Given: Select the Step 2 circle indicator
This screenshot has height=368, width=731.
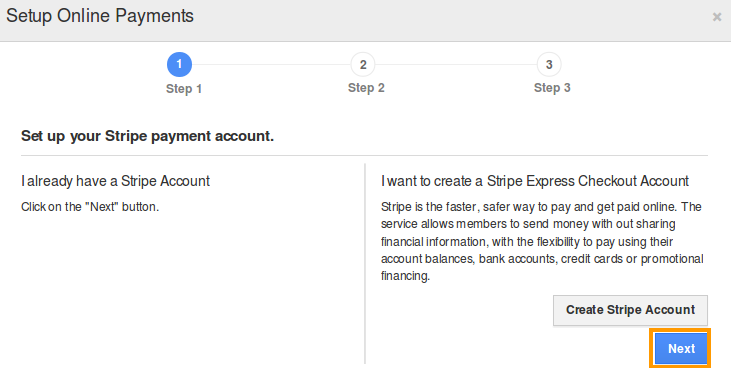Looking at the screenshot, I should [363, 64].
